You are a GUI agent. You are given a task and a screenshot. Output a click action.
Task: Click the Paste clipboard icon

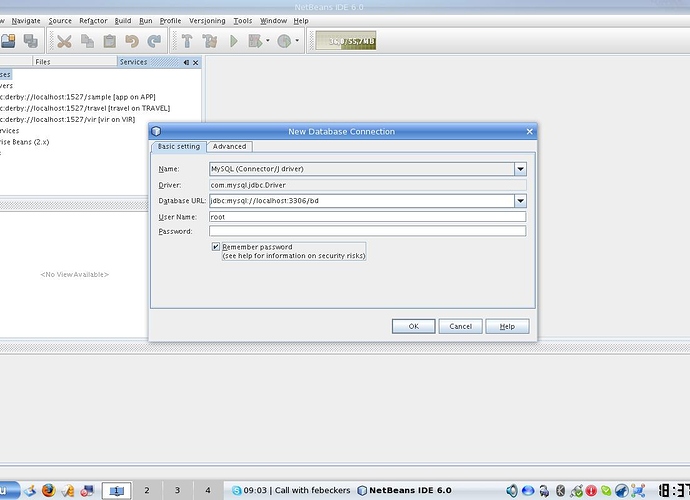(x=110, y=41)
